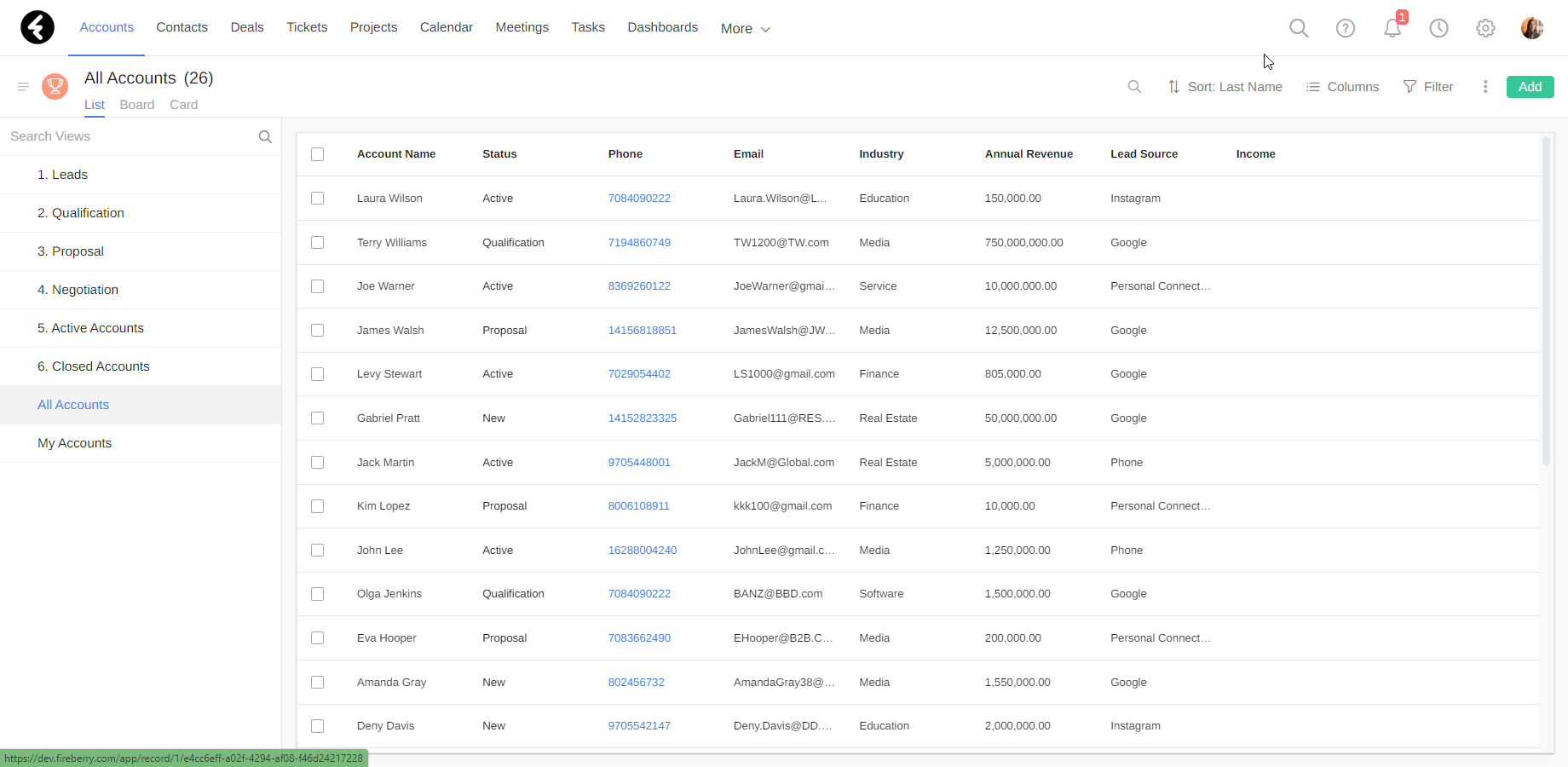Viewport: 1568px width, 767px height.
Task: Select the 1. Leads view
Action: (141, 175)
